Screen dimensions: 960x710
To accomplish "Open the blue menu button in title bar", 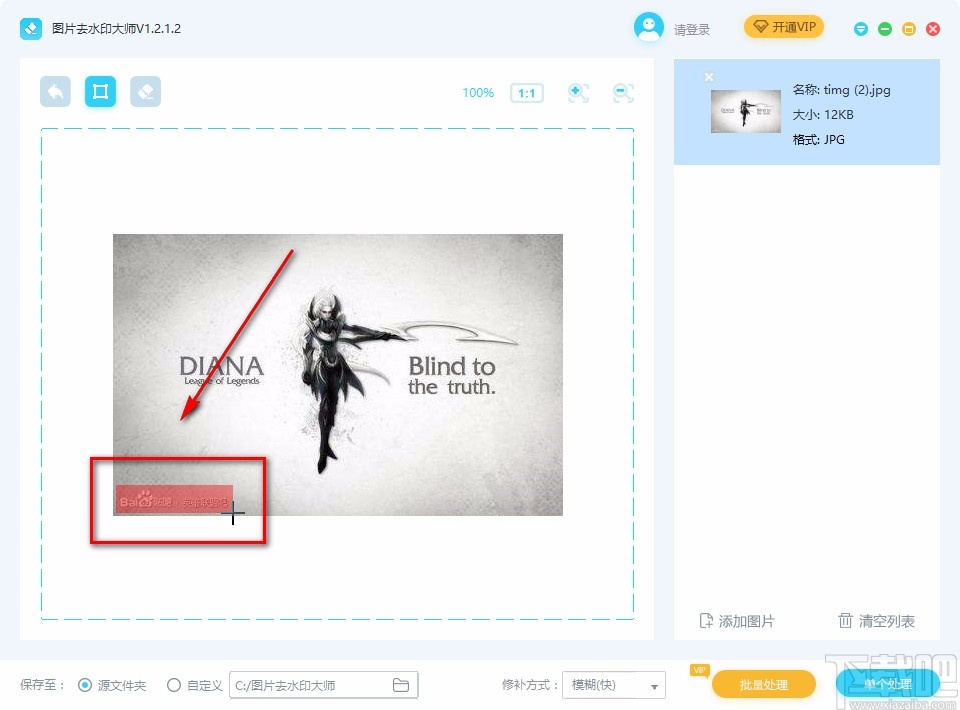I will click(861, 29).
